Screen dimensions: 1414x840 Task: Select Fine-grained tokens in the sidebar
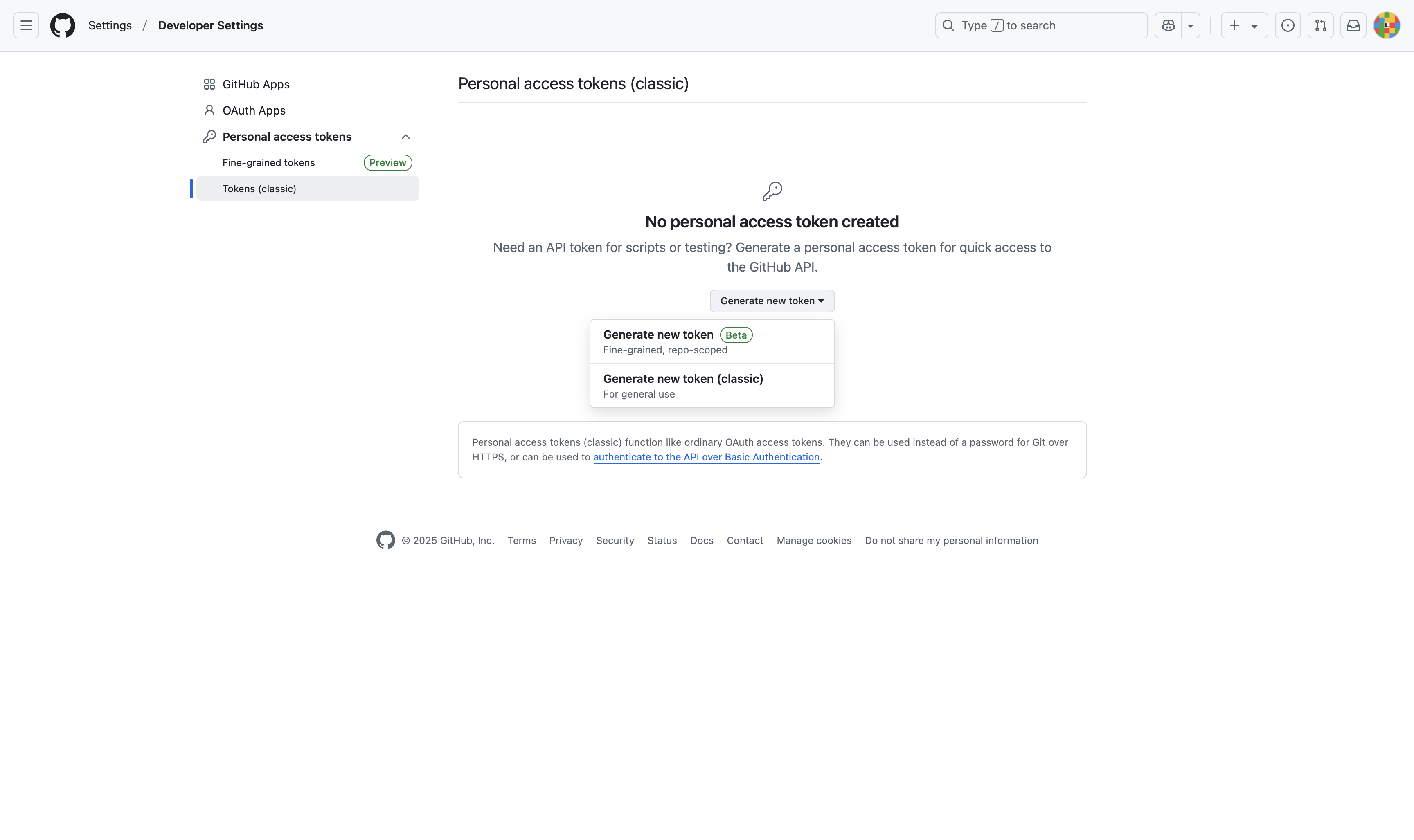point(268,162)
